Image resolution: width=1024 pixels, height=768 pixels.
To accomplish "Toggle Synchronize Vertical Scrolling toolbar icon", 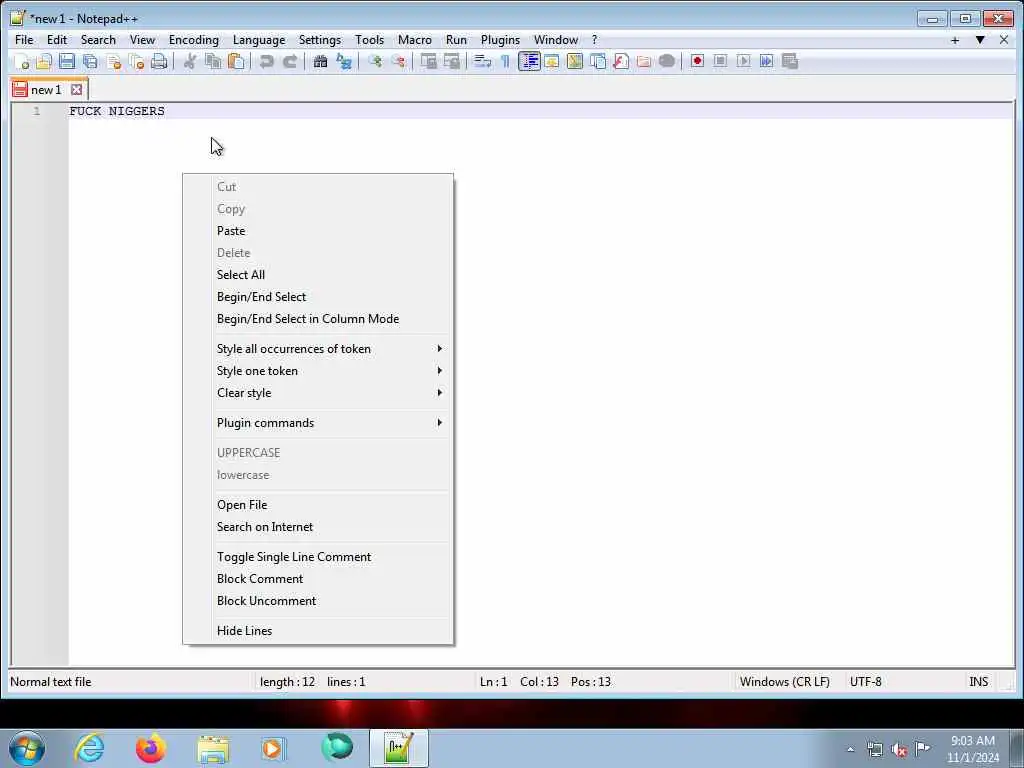I will pyautogui.click(x=428, y=61).
